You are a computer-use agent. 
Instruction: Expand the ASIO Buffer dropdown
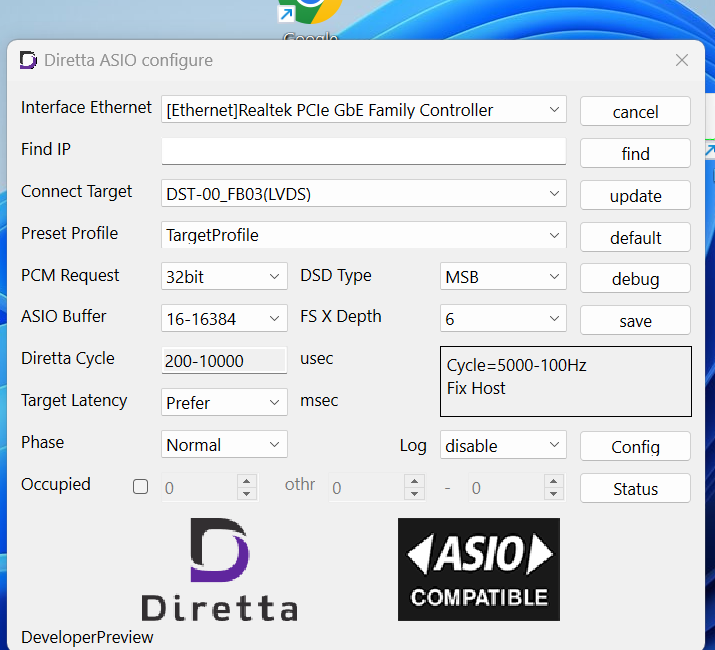224,318
